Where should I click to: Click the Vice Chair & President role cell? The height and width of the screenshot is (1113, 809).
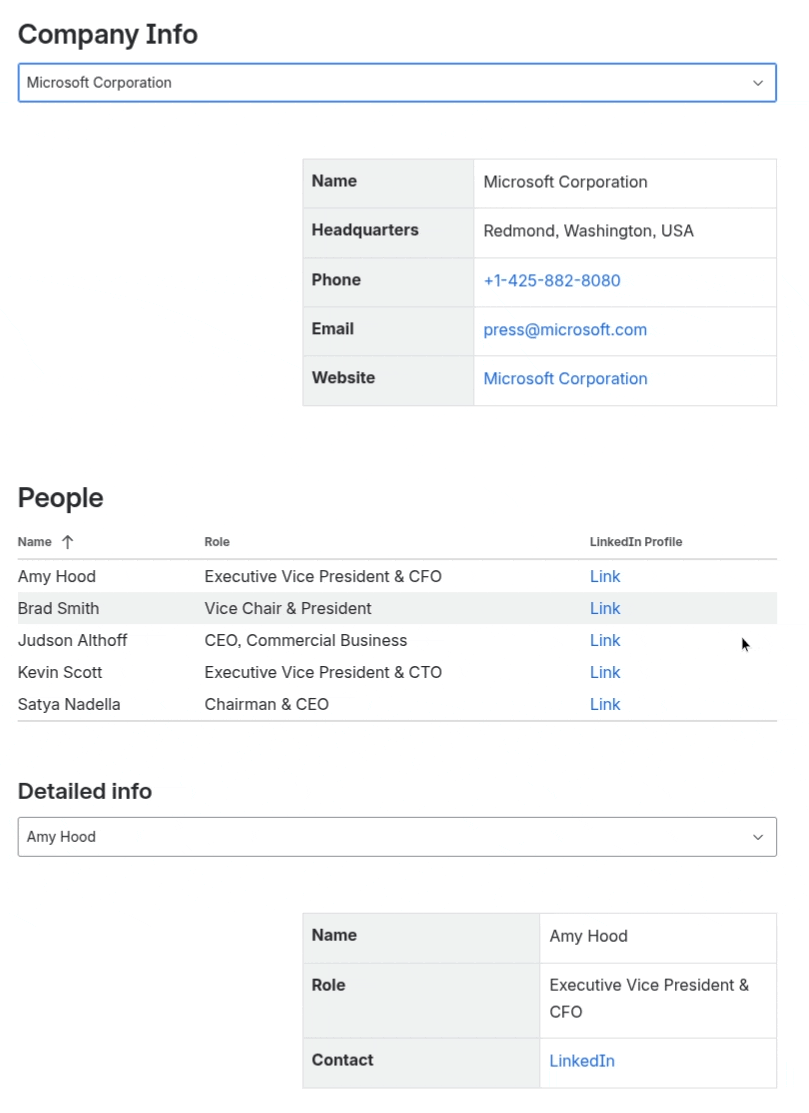click(287, 608)
